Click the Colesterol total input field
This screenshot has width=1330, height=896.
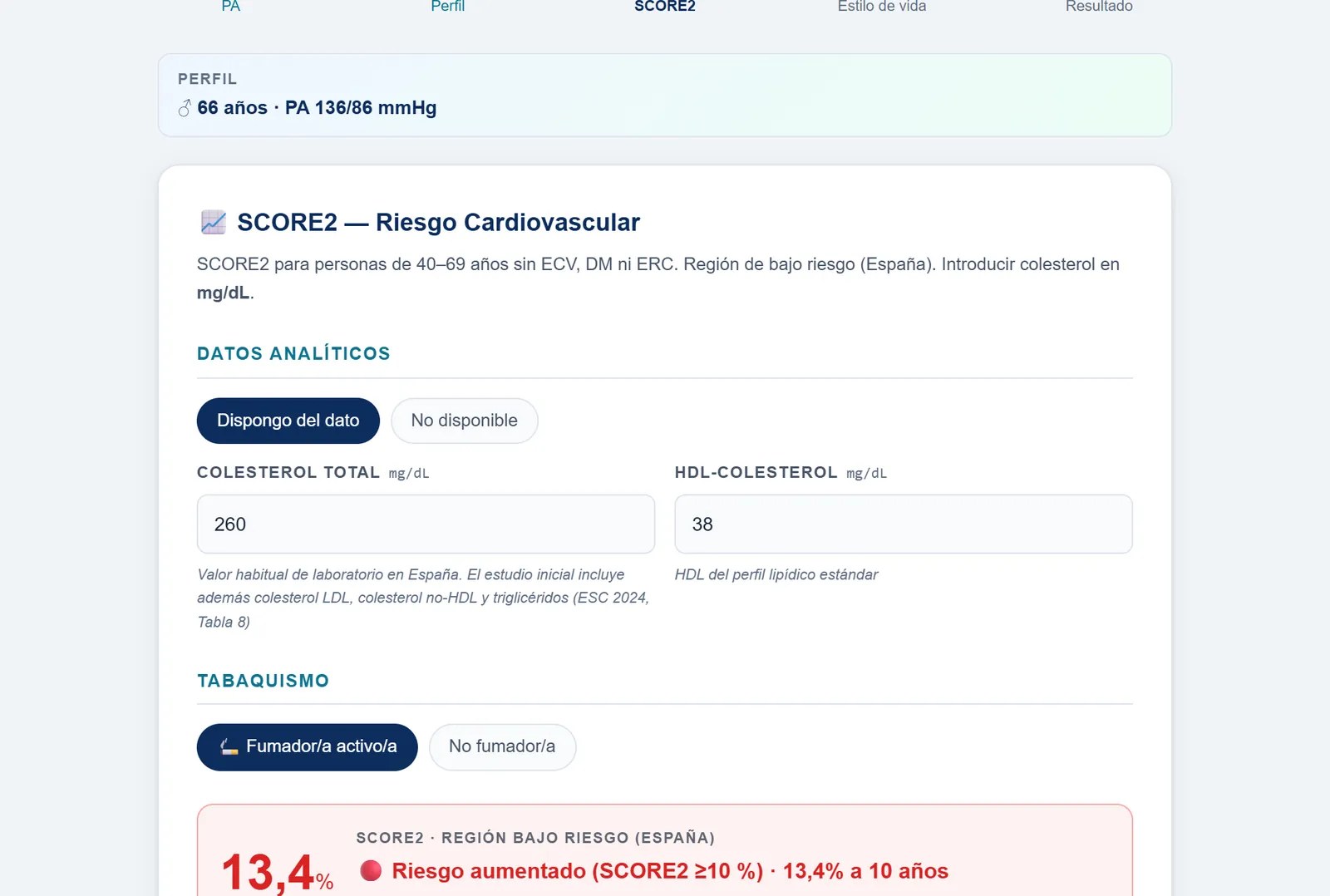(426, 524)
